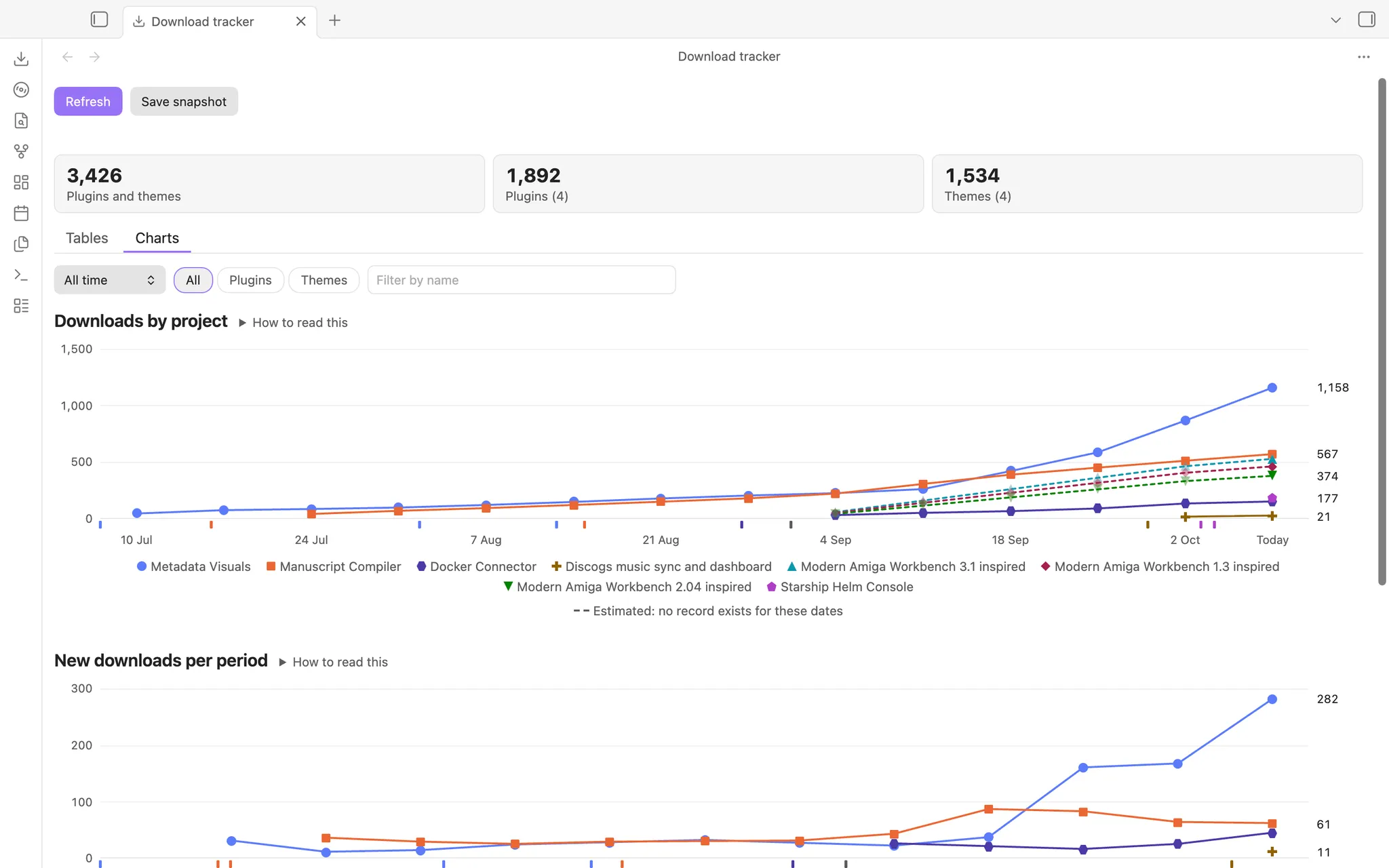Viewport: 1389px width, 868px height.
Task: Toggle the right sidebar panel icon
Action: tap(1367, 20)
